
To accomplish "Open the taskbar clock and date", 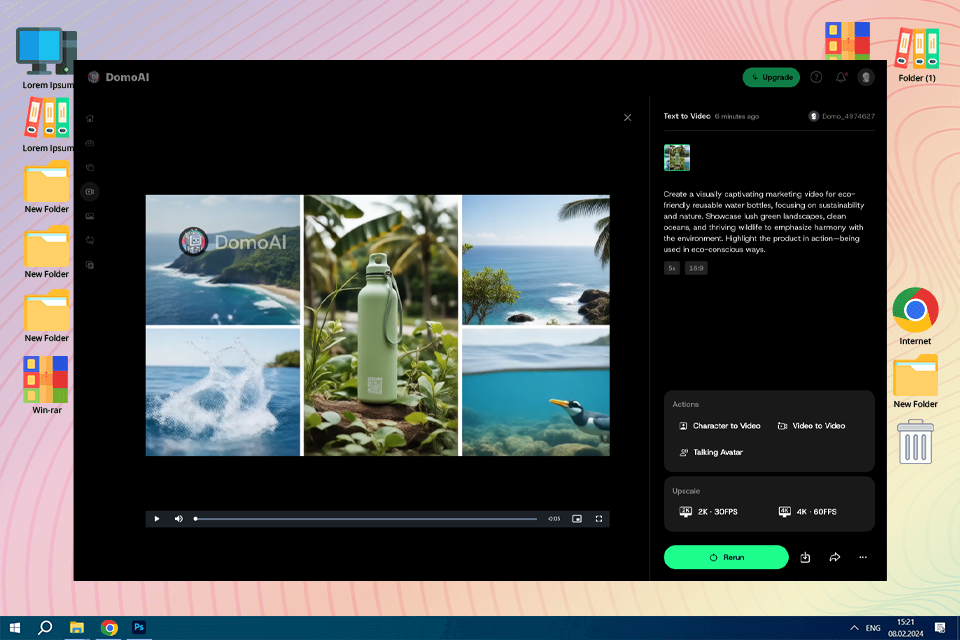I will 906,628.
